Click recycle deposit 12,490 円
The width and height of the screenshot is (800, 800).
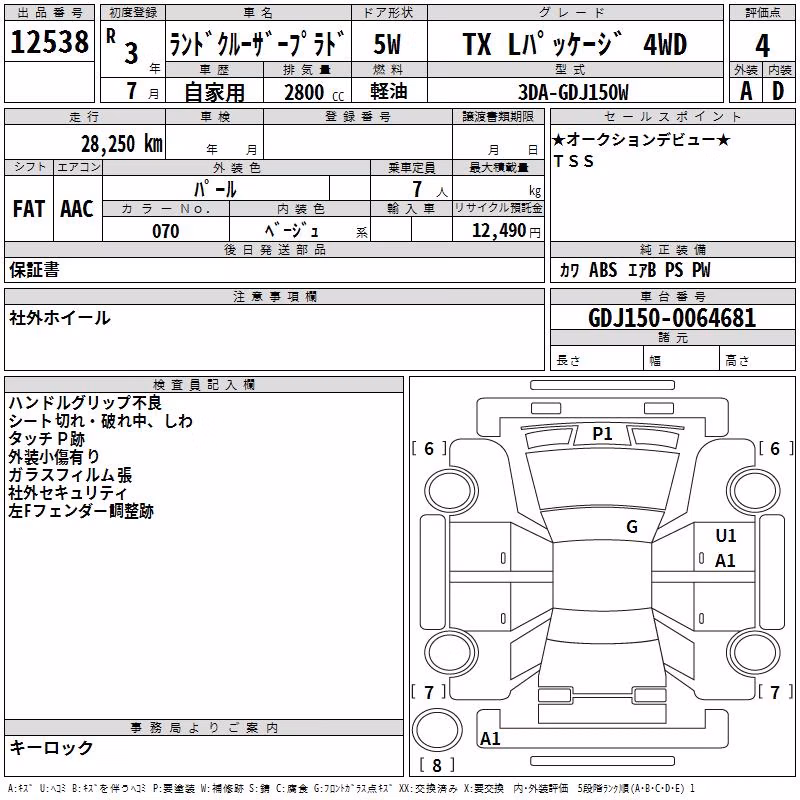tap(506, 231)
